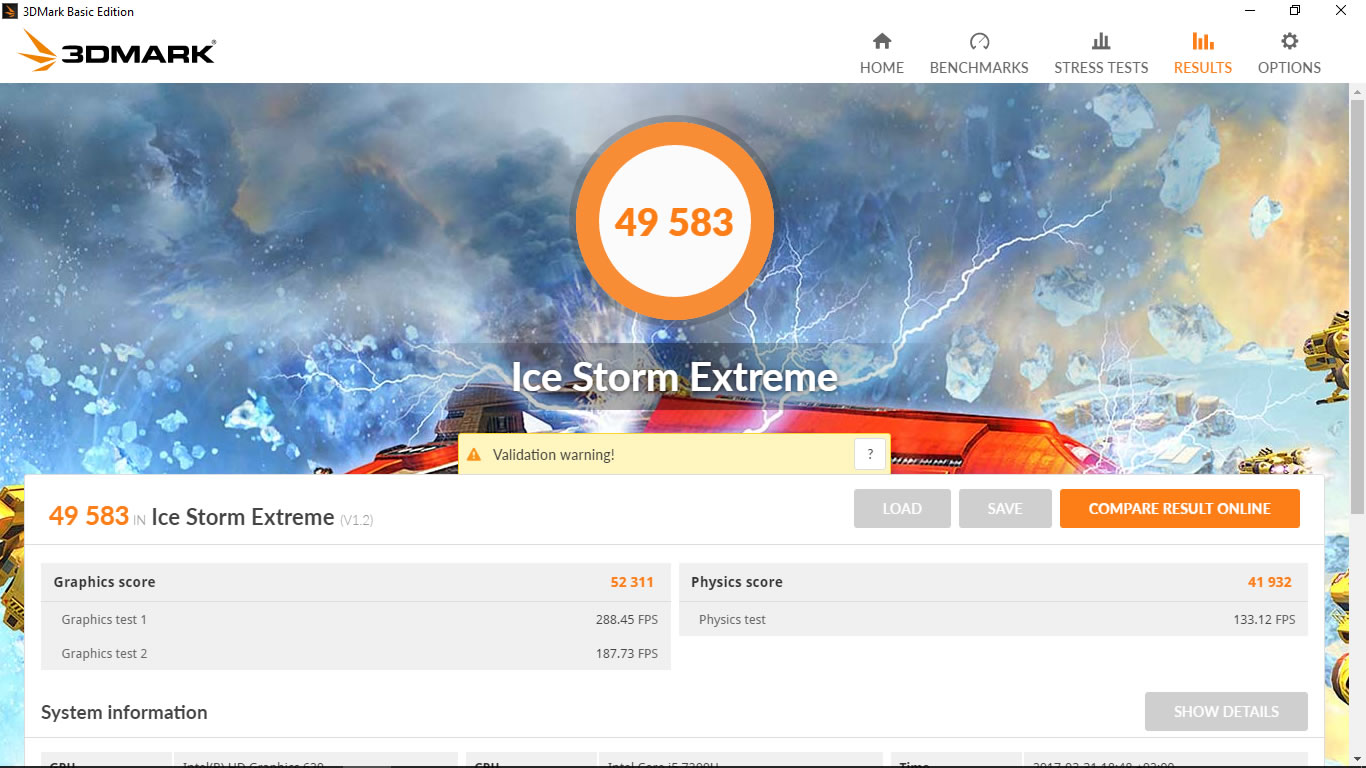Click the LOAD button
Image resolution: width=1366 pixels, height=768 pixels.
click(902, 508)
